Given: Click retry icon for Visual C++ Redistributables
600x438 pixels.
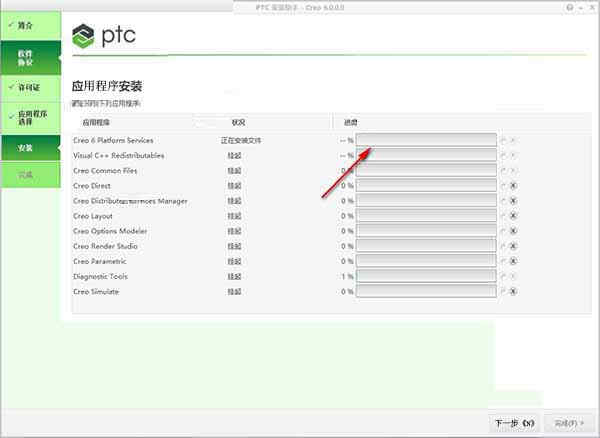Looking at the screenshot, I should pyautogui.click(x=504, y=156).
